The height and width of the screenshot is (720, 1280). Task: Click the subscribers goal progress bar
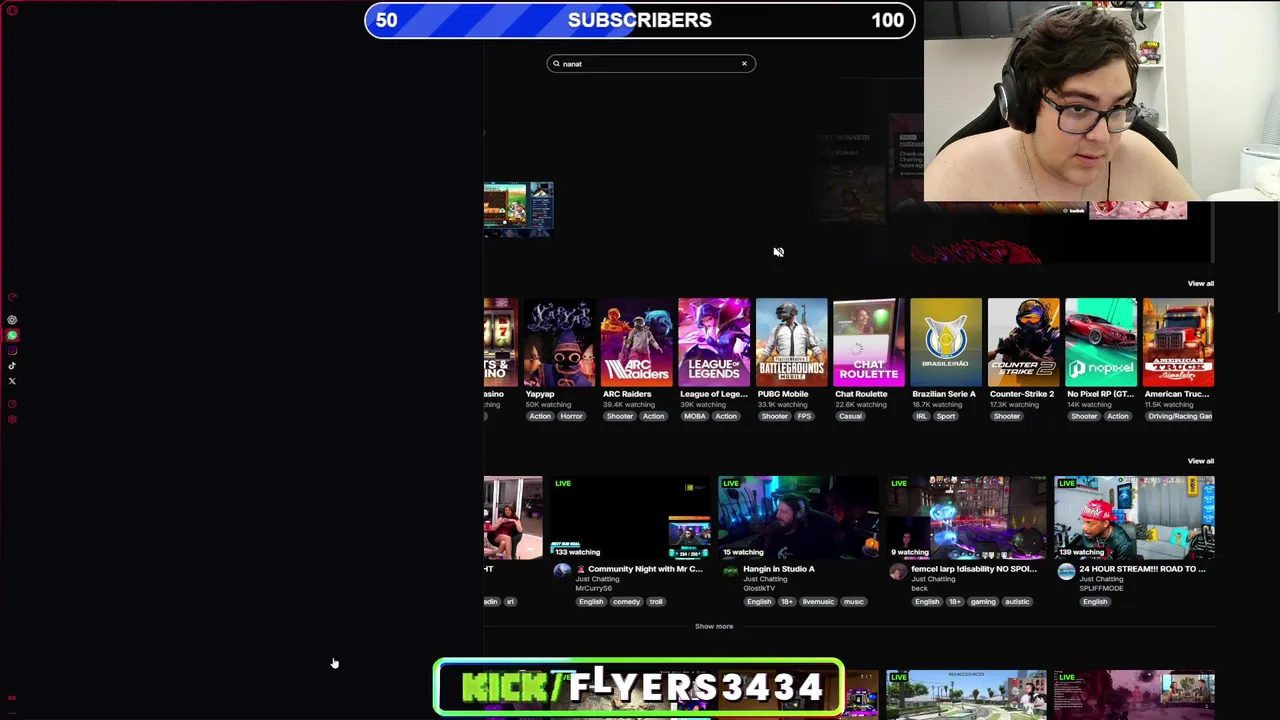640,20
